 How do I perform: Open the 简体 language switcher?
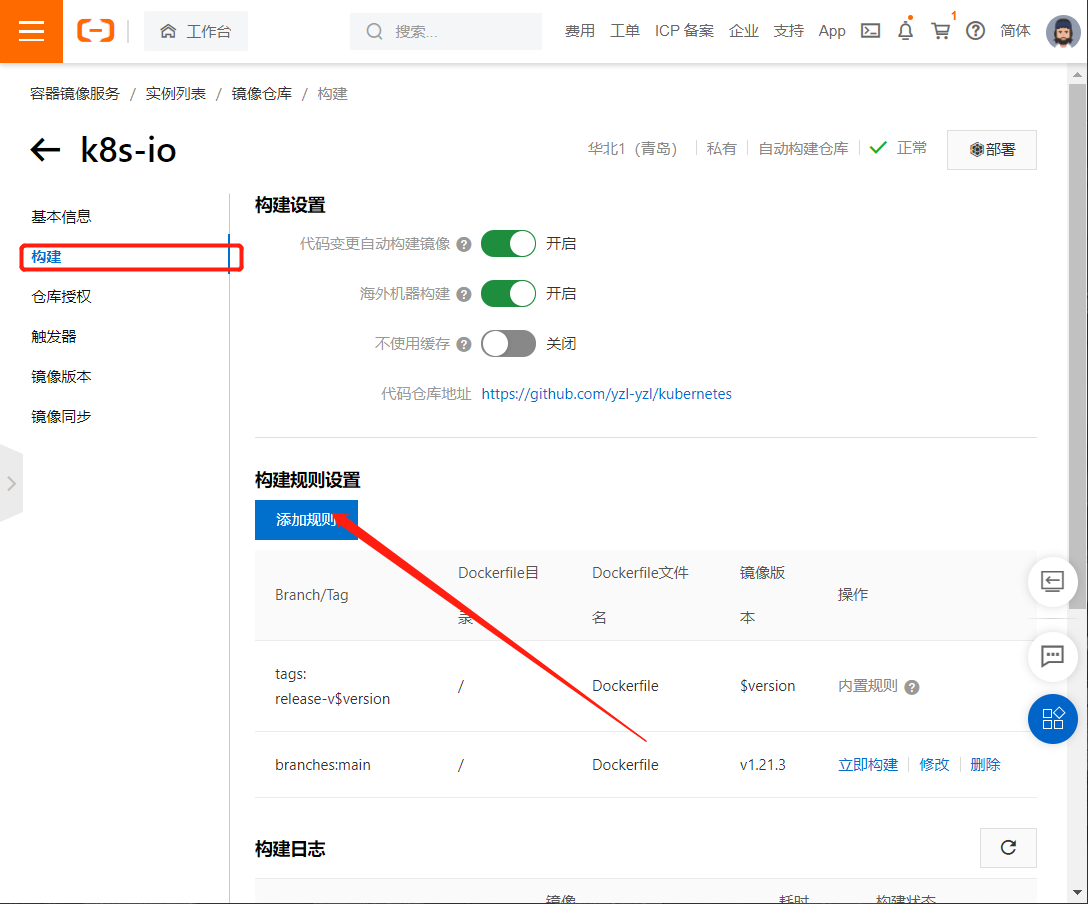tap(1015, 31)
